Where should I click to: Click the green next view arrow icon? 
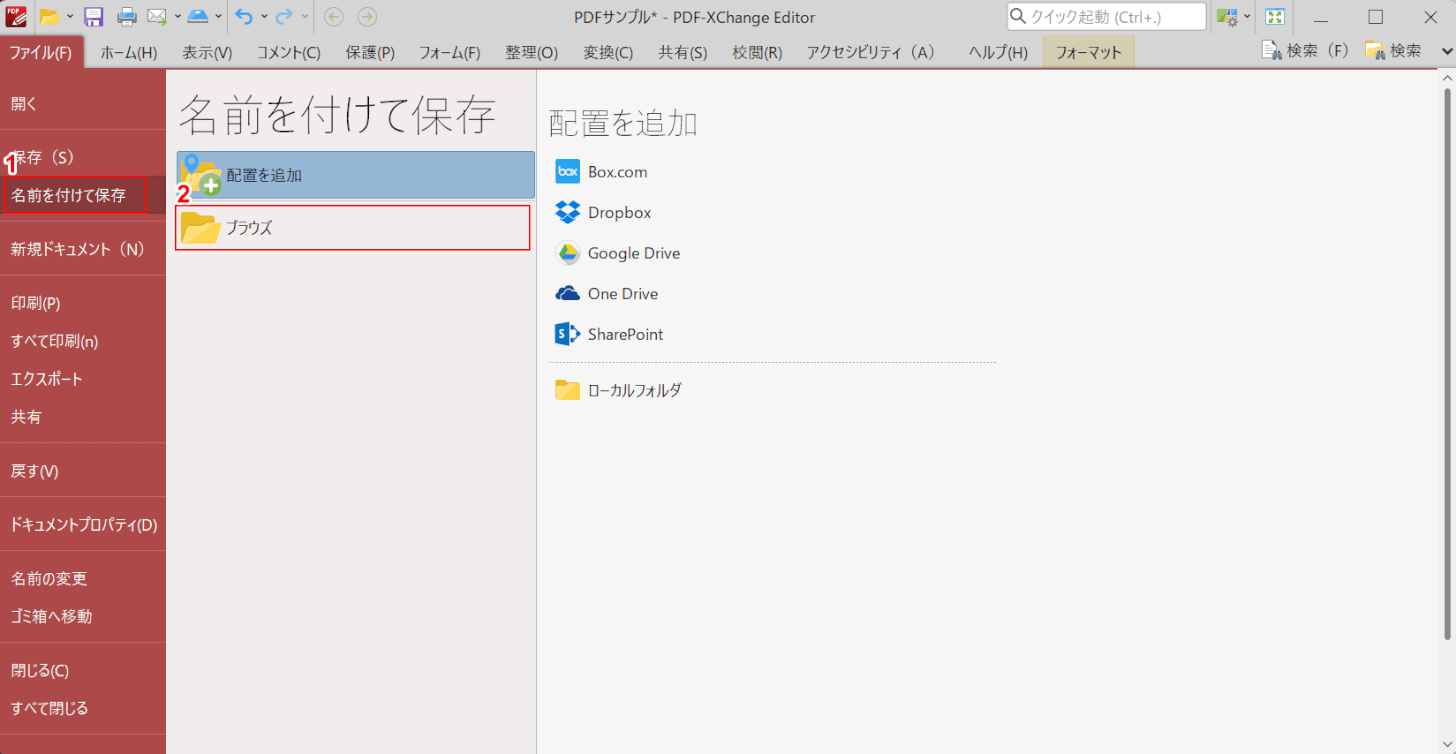tap(367, 17)
